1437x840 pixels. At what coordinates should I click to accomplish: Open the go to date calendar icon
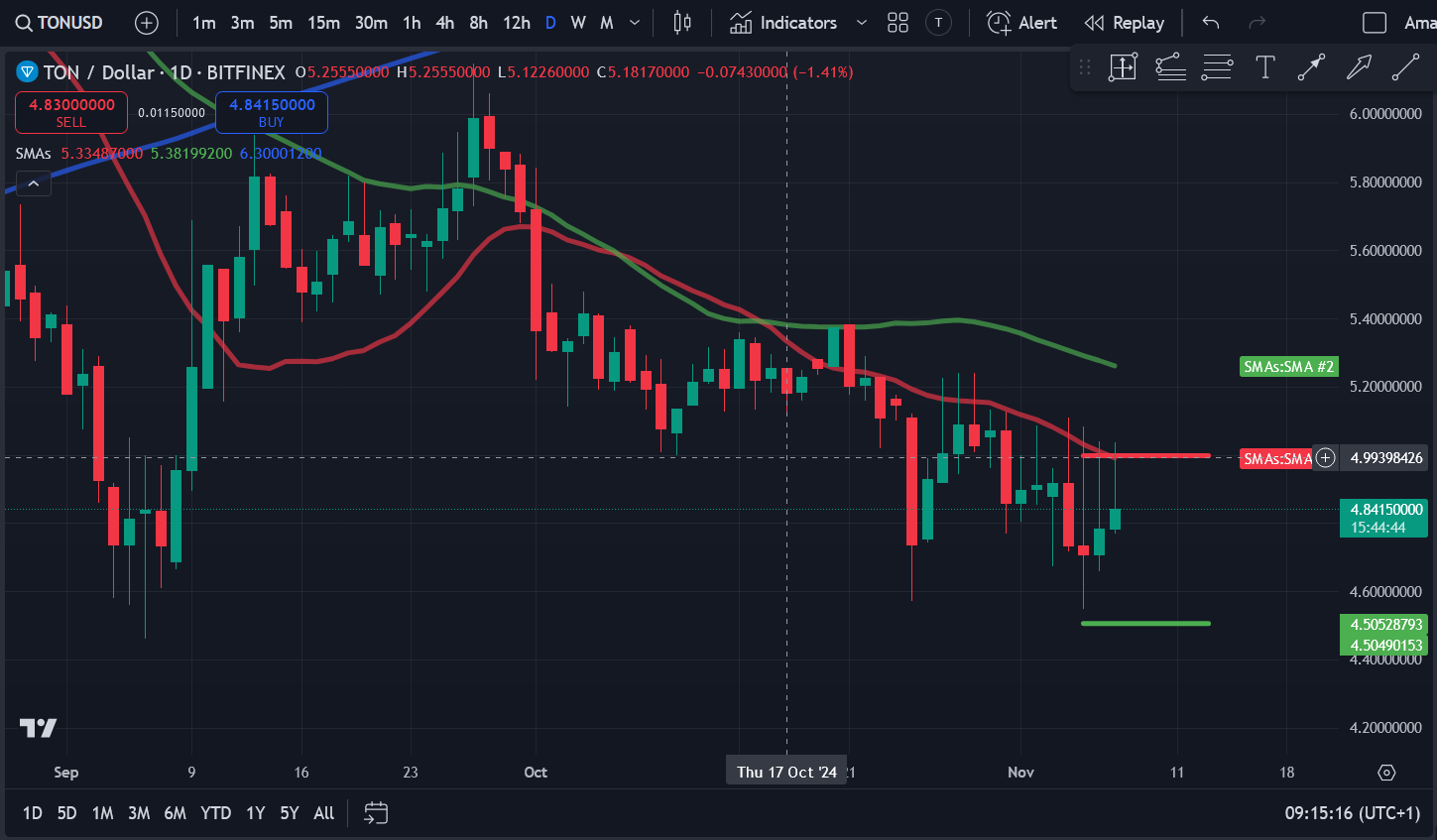click(376, 813)
